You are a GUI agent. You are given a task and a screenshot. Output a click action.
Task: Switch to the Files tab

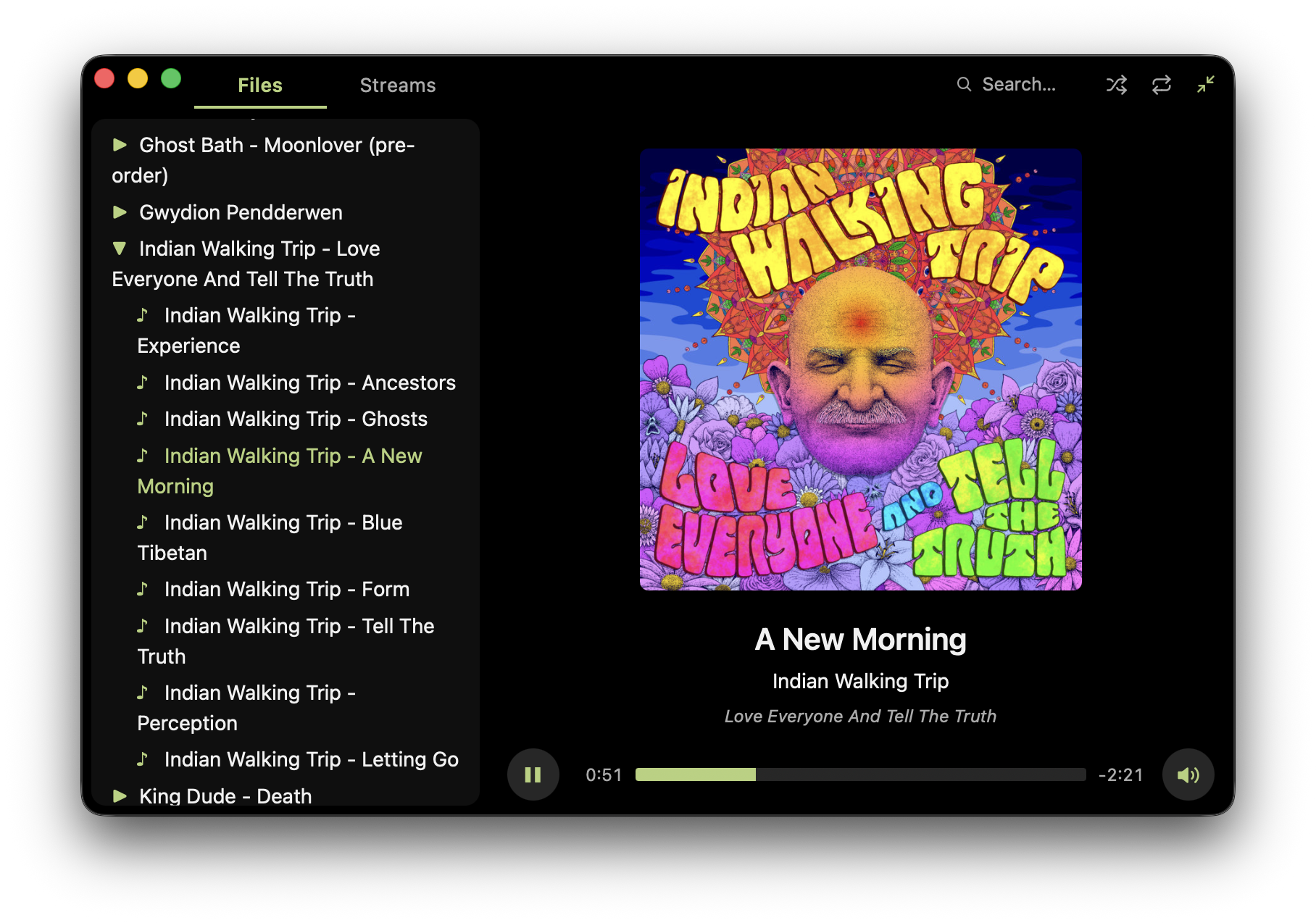pyautogui.click(x=260, y=85)
